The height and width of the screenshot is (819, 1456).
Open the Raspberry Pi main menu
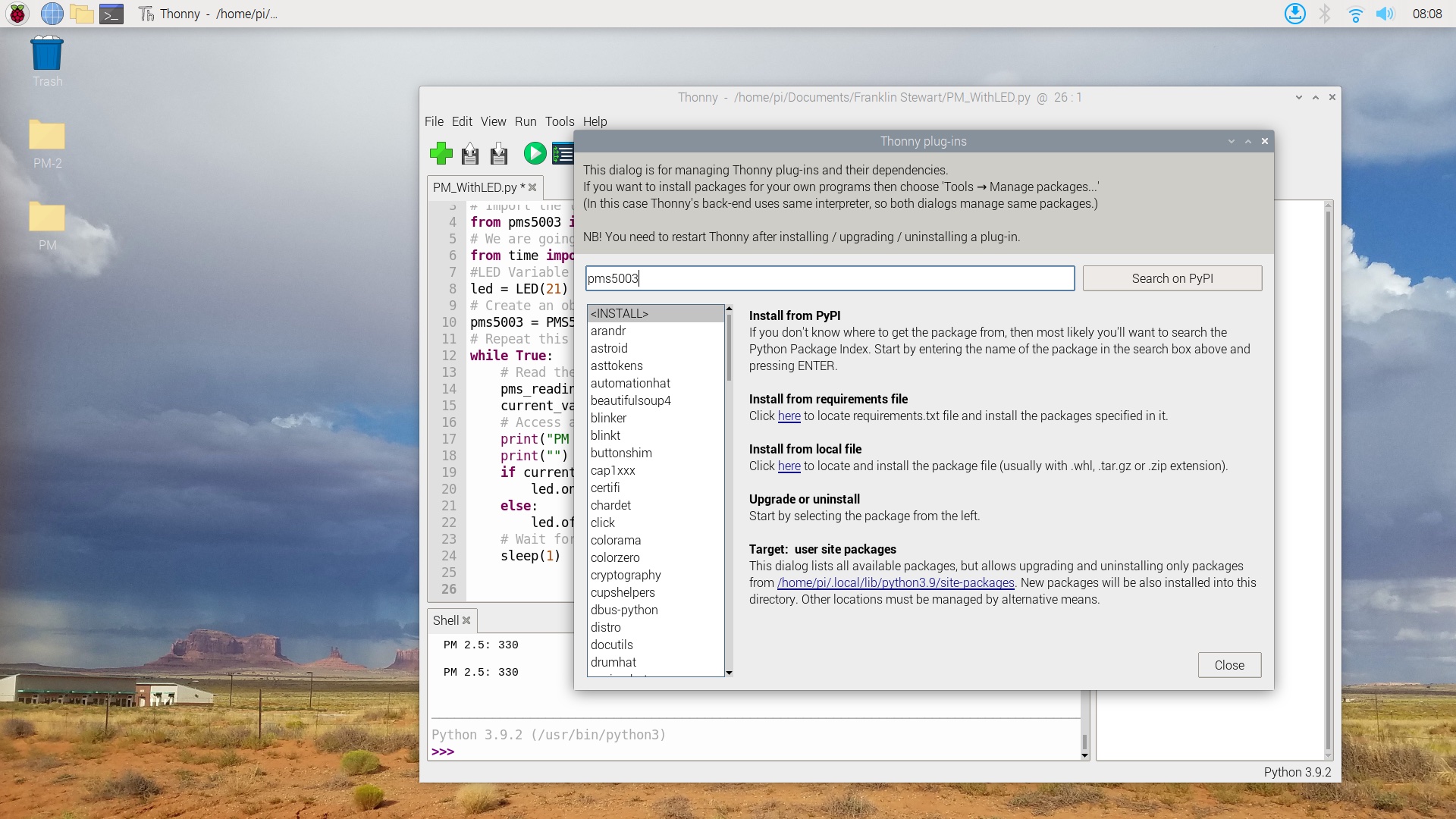17,14
